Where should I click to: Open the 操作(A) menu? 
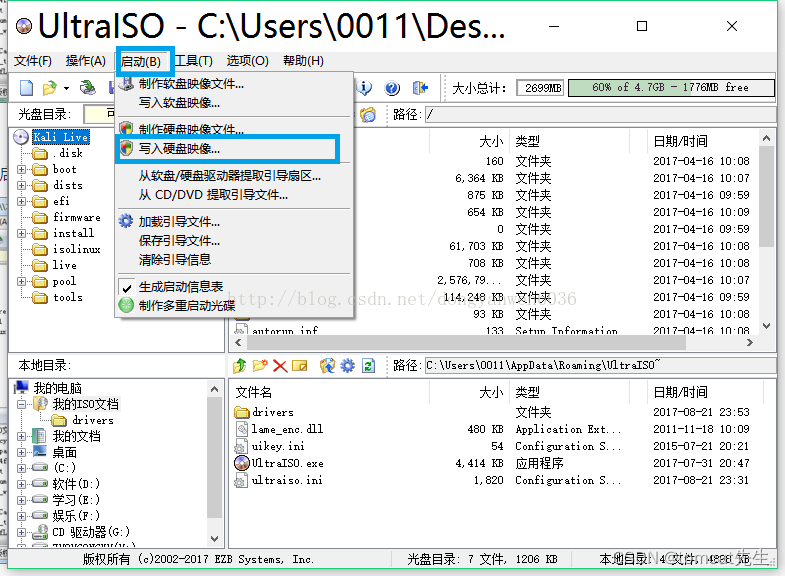click(x=86, y=61)
